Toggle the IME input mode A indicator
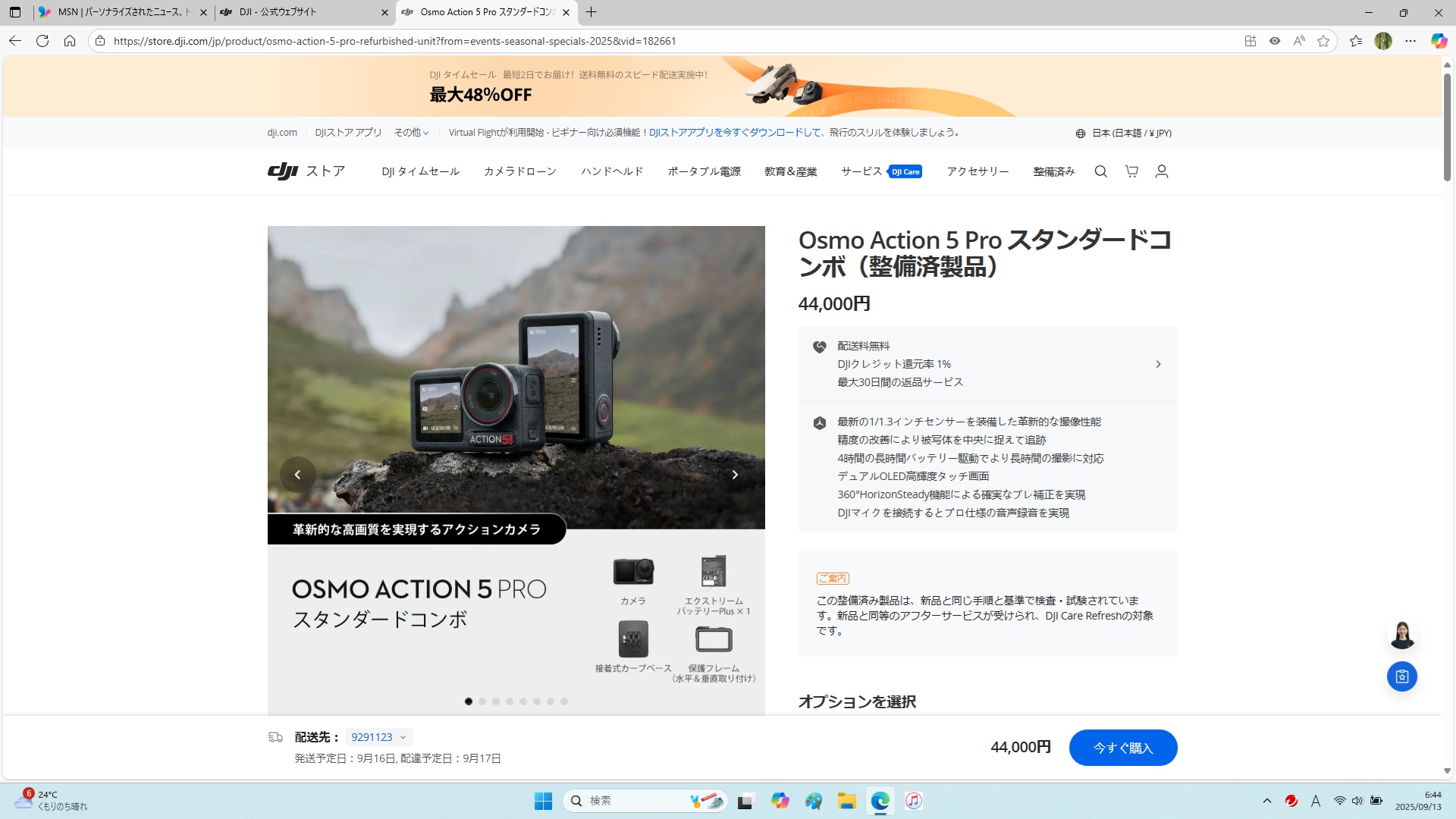This screenshot has width=1456, height=819. [x=1316, y=801]
